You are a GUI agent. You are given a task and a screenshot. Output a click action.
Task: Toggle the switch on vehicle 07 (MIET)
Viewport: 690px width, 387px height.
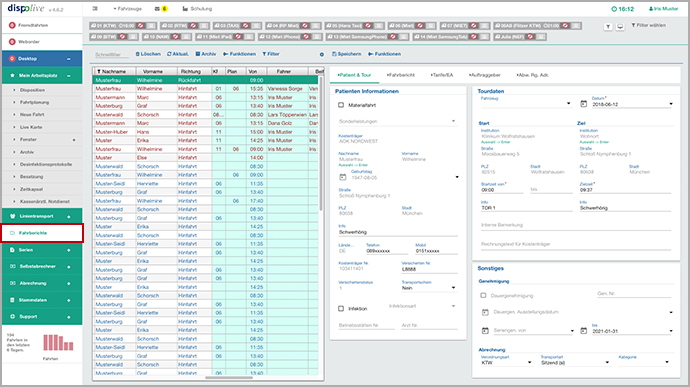[x=484, y=26]
